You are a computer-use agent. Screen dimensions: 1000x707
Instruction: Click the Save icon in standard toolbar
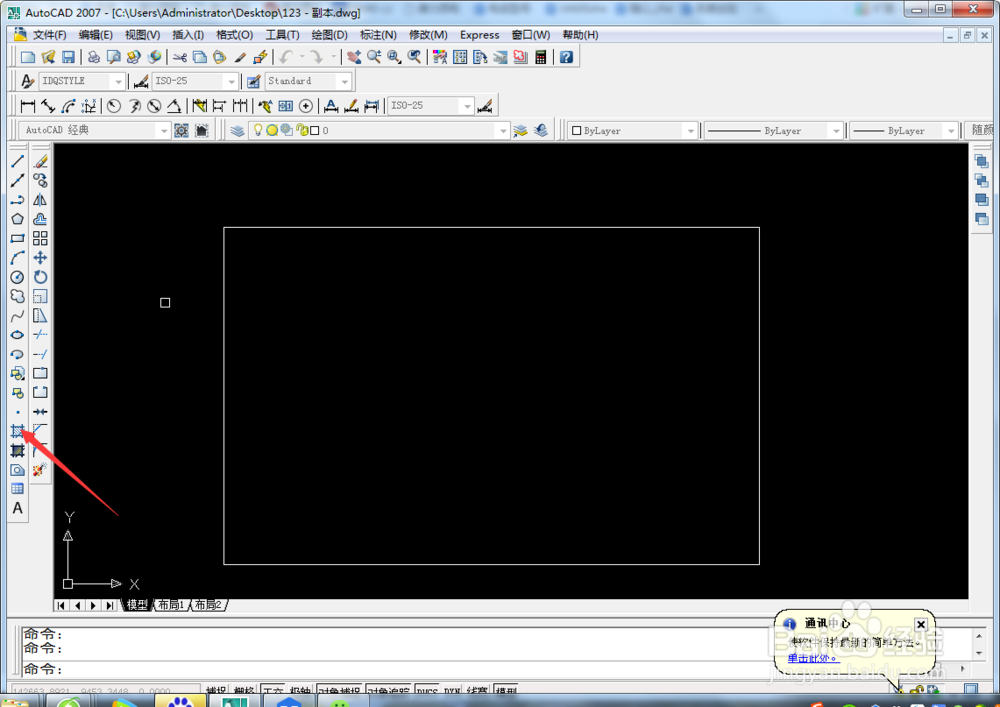(68, 57)
